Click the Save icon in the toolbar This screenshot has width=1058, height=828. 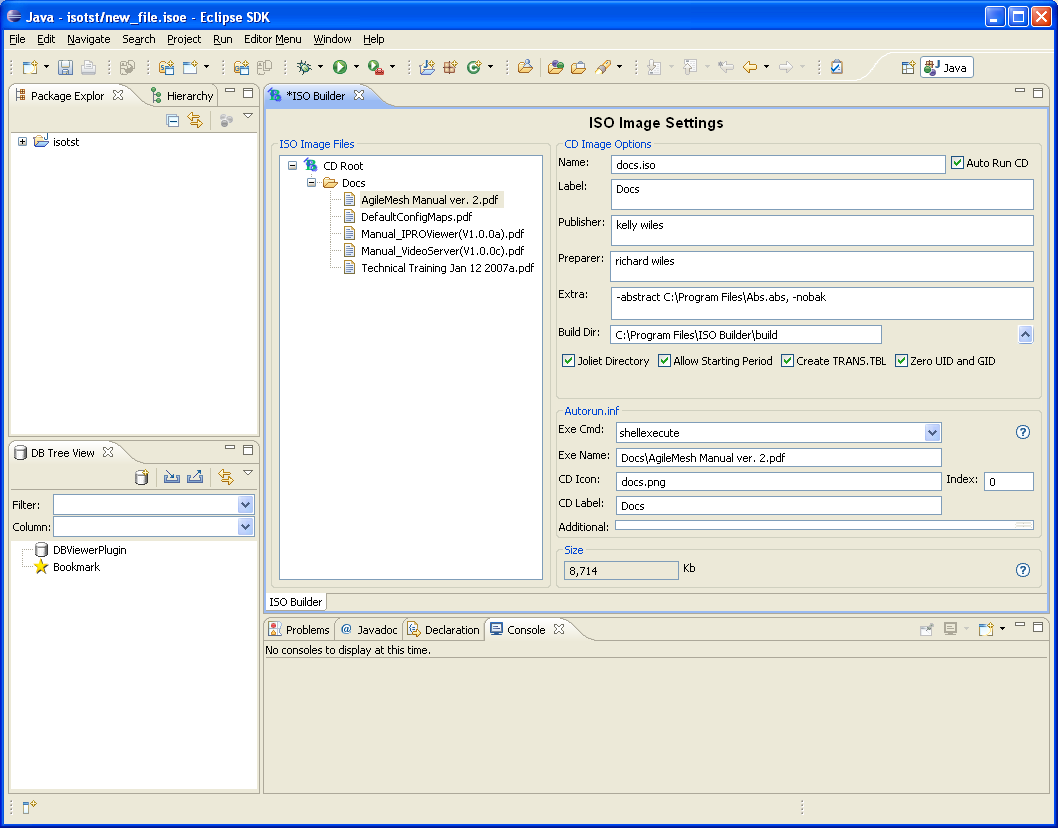coord(65,67)
